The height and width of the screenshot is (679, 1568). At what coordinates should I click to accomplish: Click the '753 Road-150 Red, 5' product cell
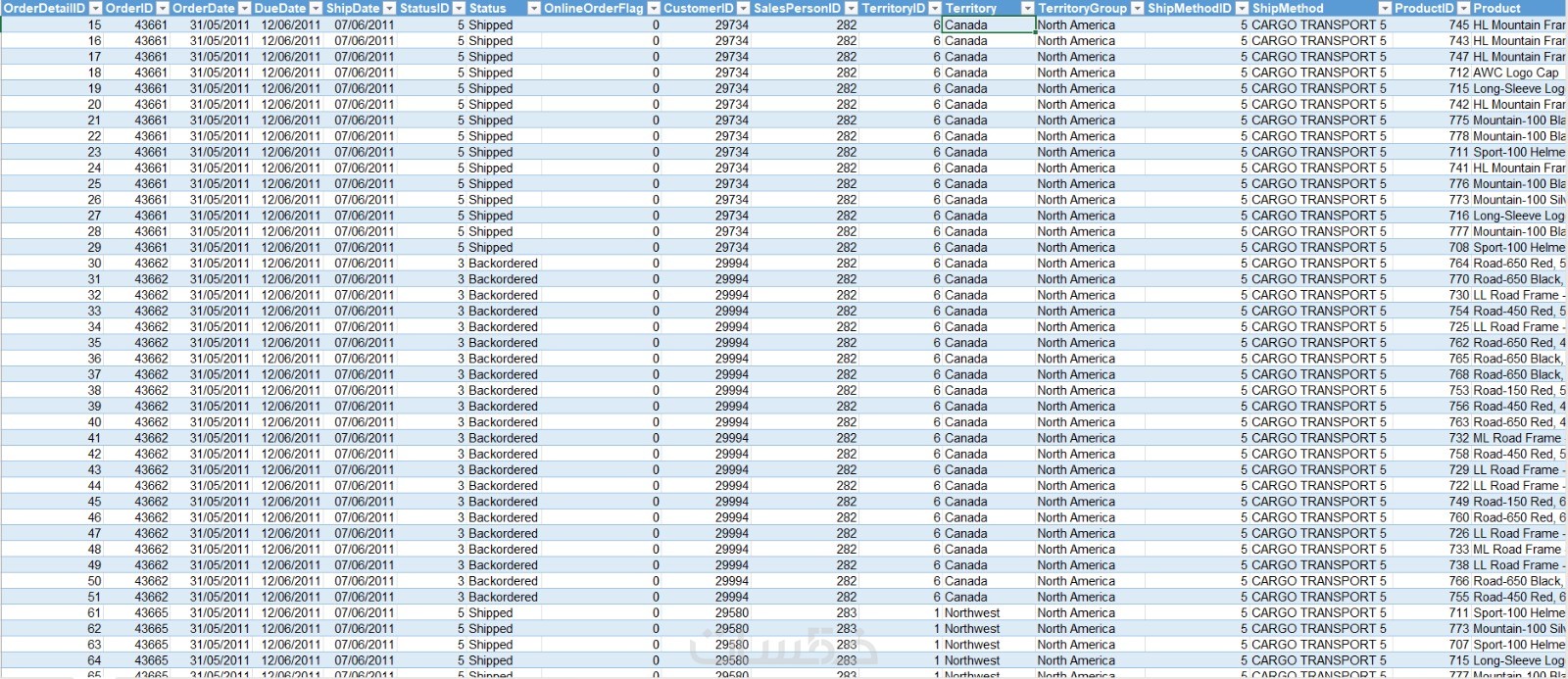pos(1507,390)
